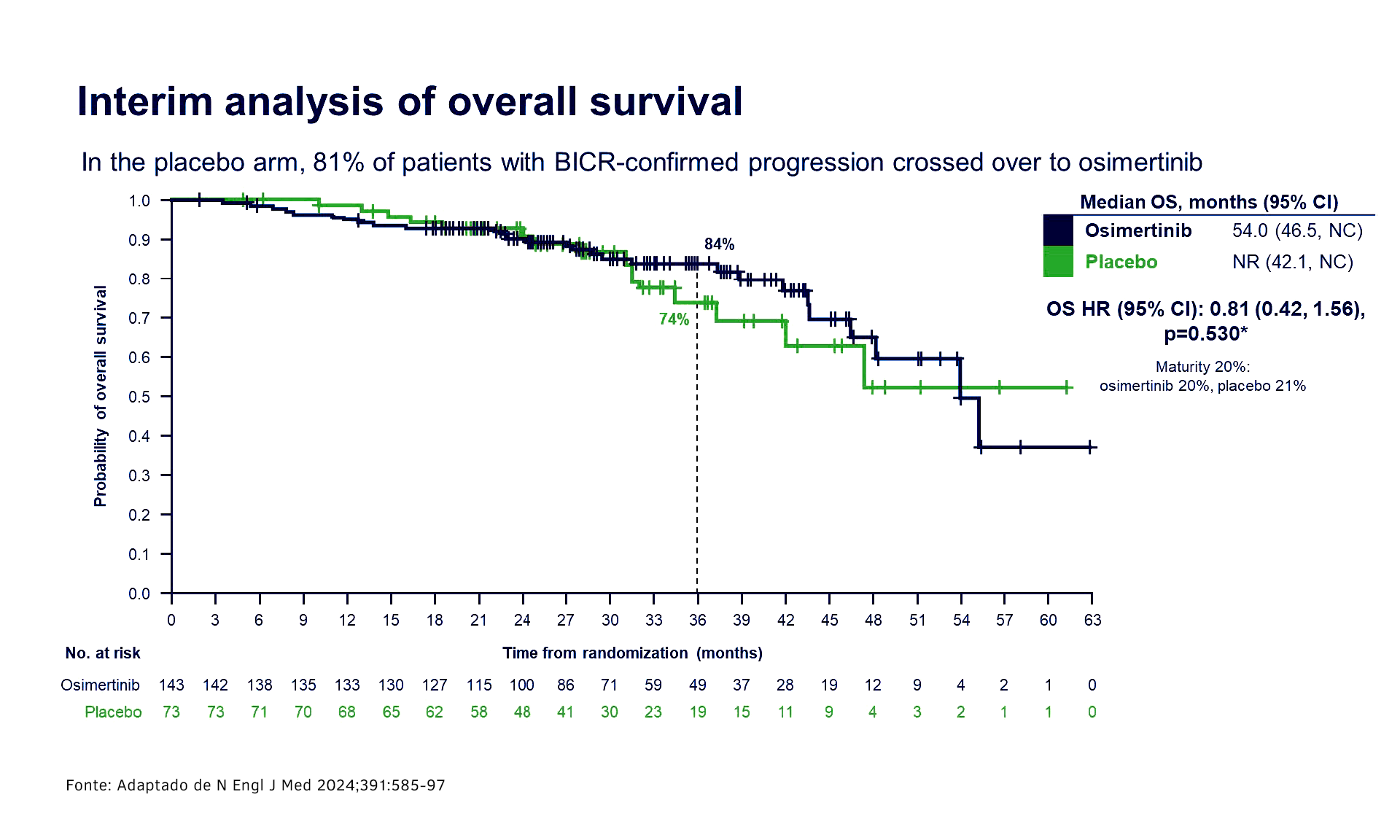Viewport: 1400px width, 840px height.
Task: Click the Osimertinib row label in risk table
Action: pyautogui.click(x=100, y=685)
